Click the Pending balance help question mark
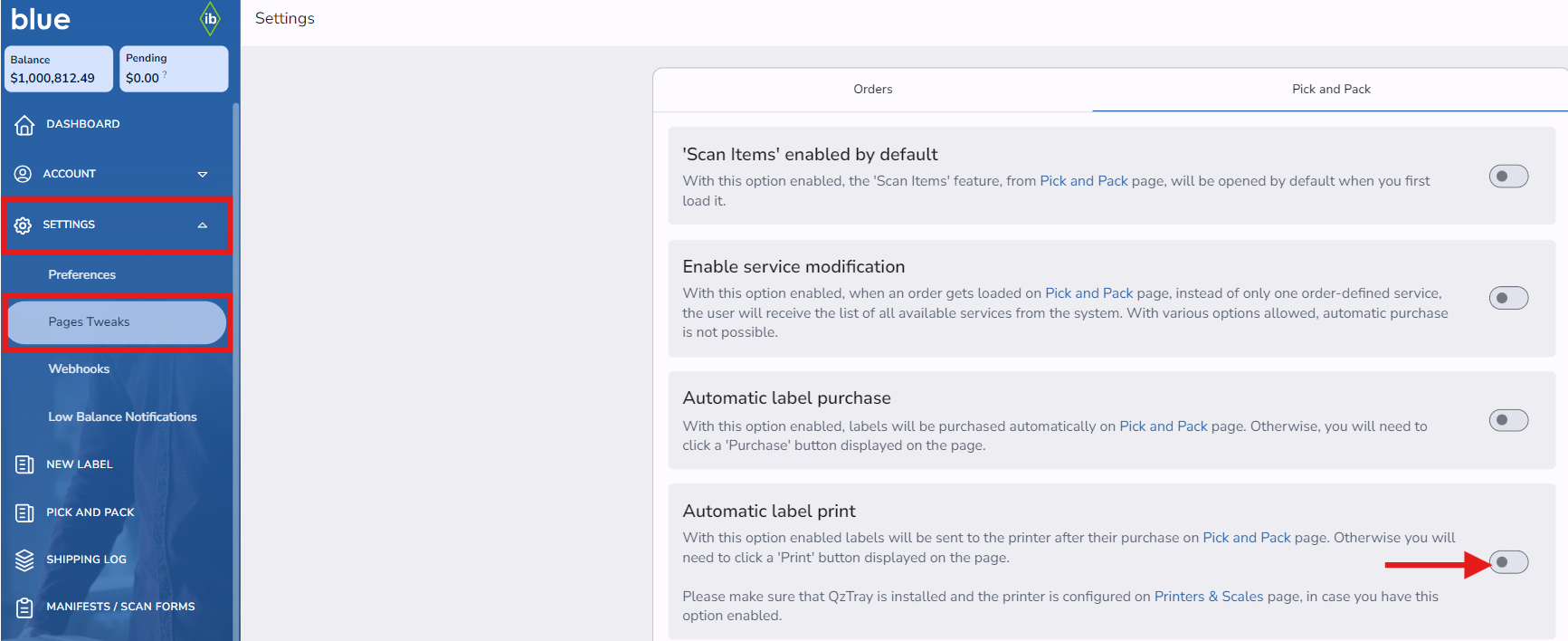The height and width of the screenshot is (641, 1568). click(x=165, y=75)
